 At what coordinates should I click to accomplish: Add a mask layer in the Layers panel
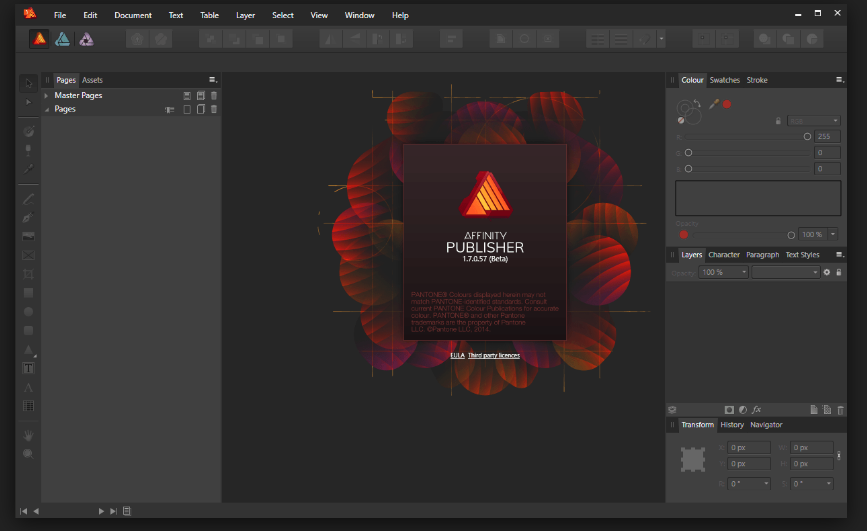[729, 410]
